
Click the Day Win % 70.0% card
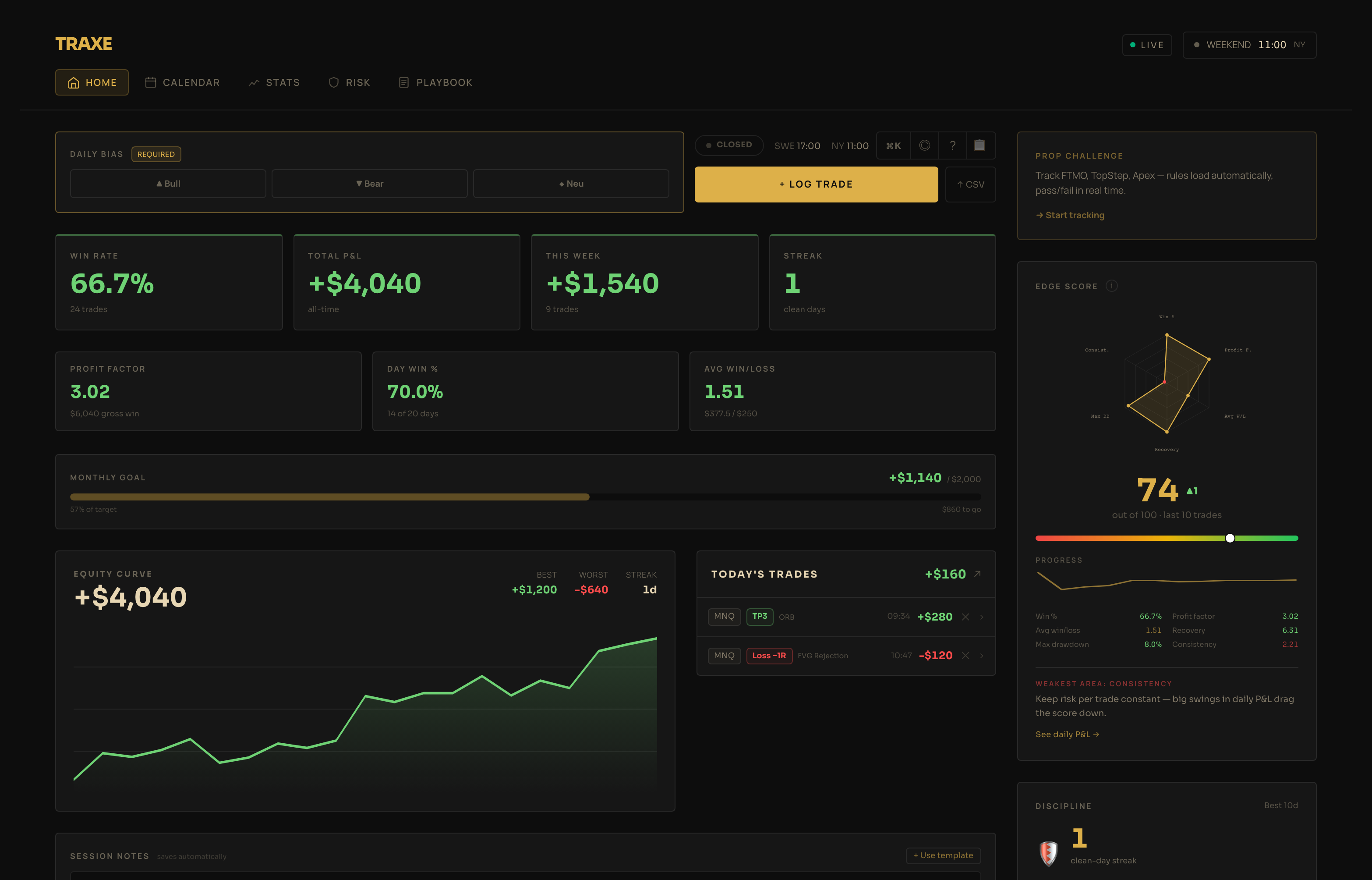tap(526, 391)
